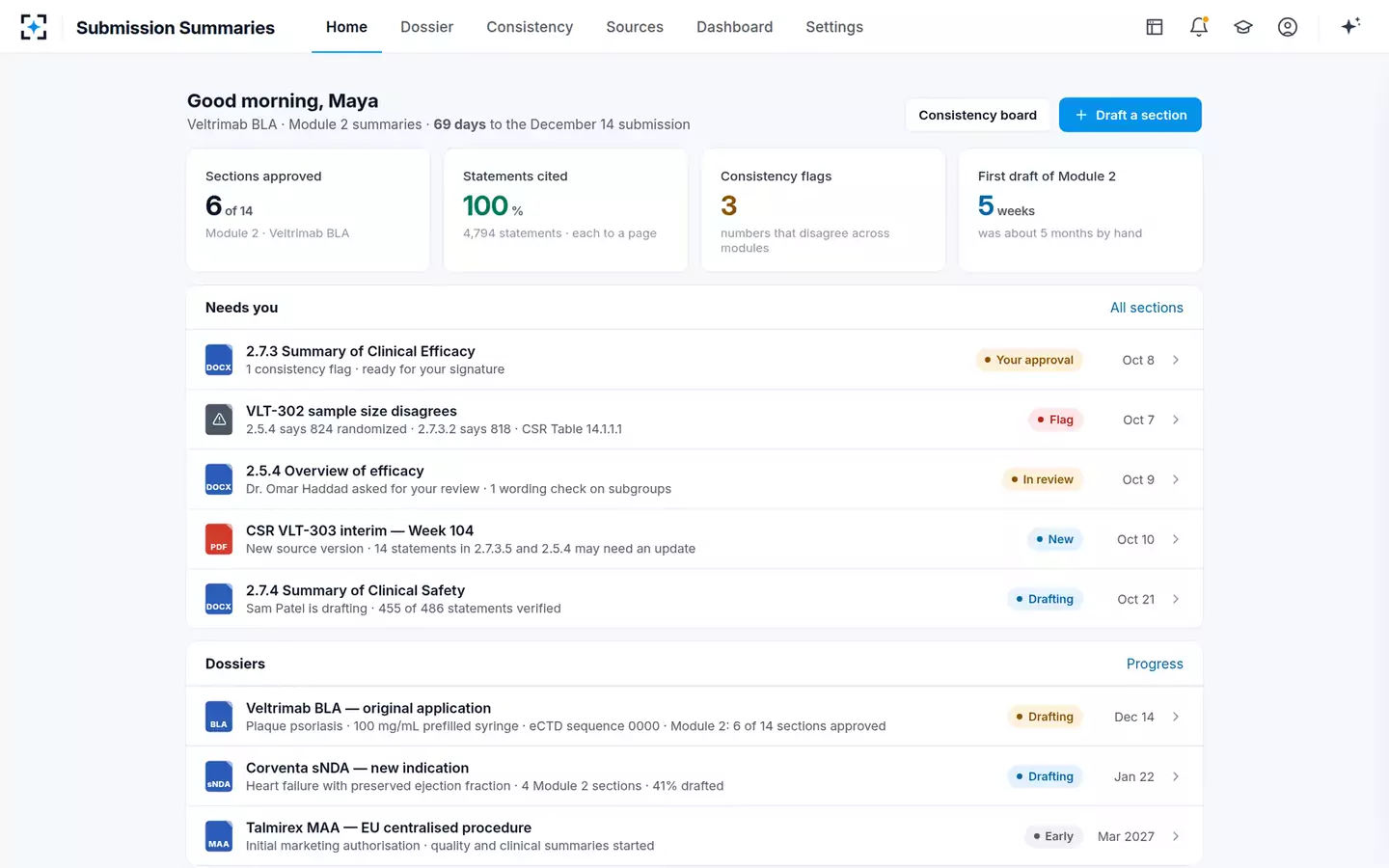This screenshot has height=868, width=1389.
Task: Click the Your approval status badge
Action: click(1028, 360)
